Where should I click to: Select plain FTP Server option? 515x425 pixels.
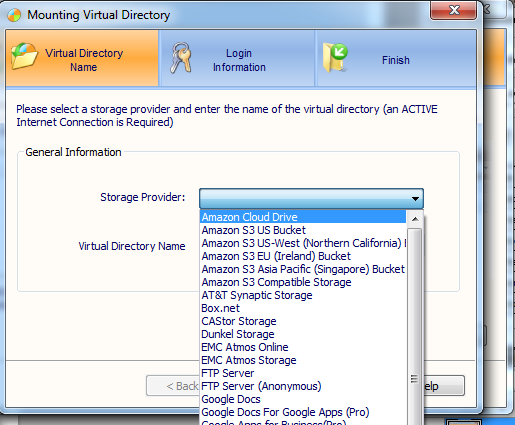pyautogui.click(x=303, y=373)
